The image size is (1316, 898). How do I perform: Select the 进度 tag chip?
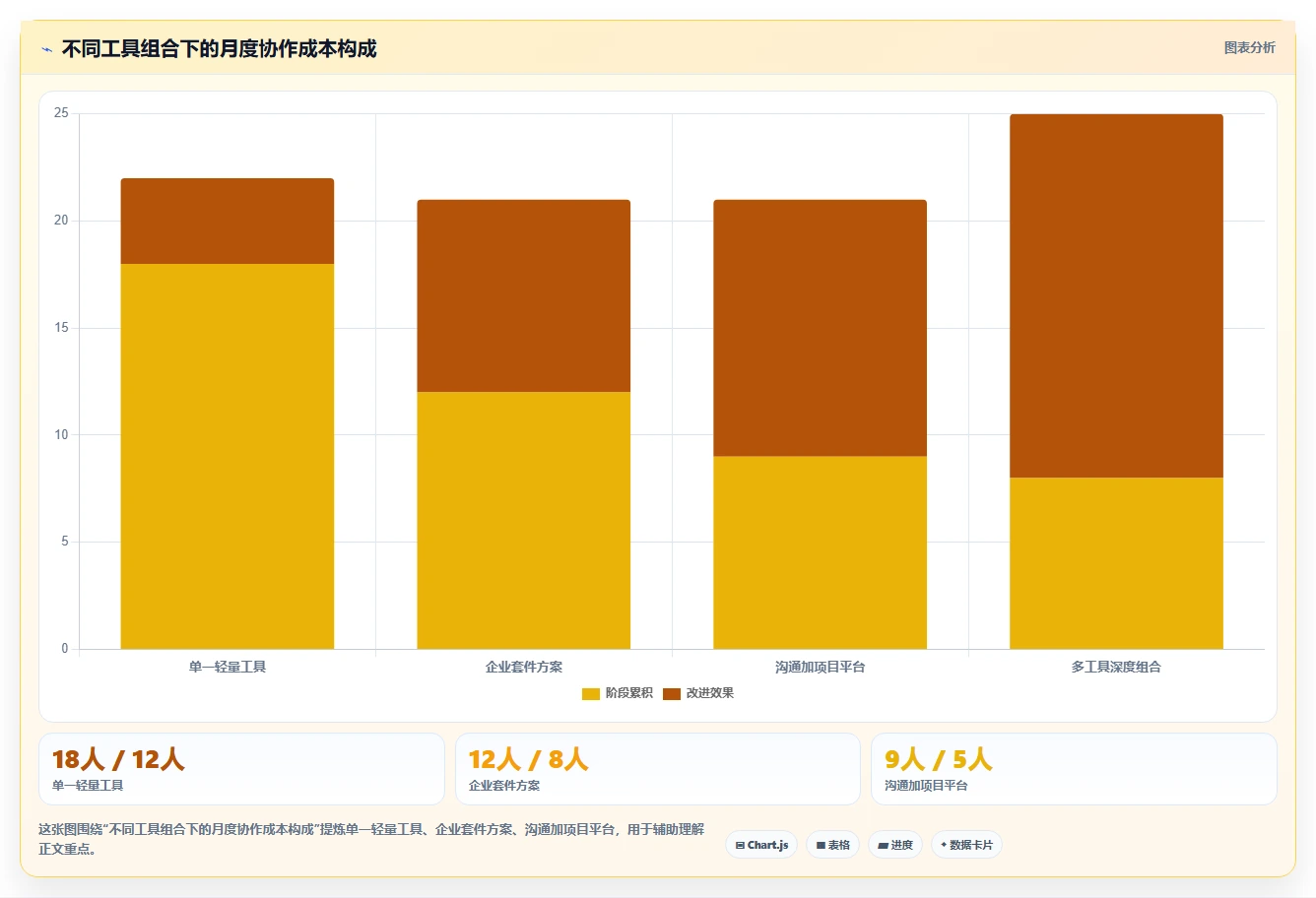click(895, 845)
